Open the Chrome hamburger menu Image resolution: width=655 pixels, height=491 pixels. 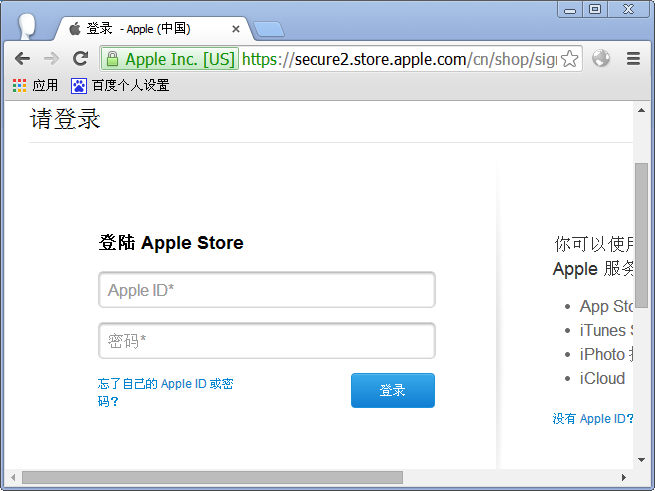tap(633, 59)
